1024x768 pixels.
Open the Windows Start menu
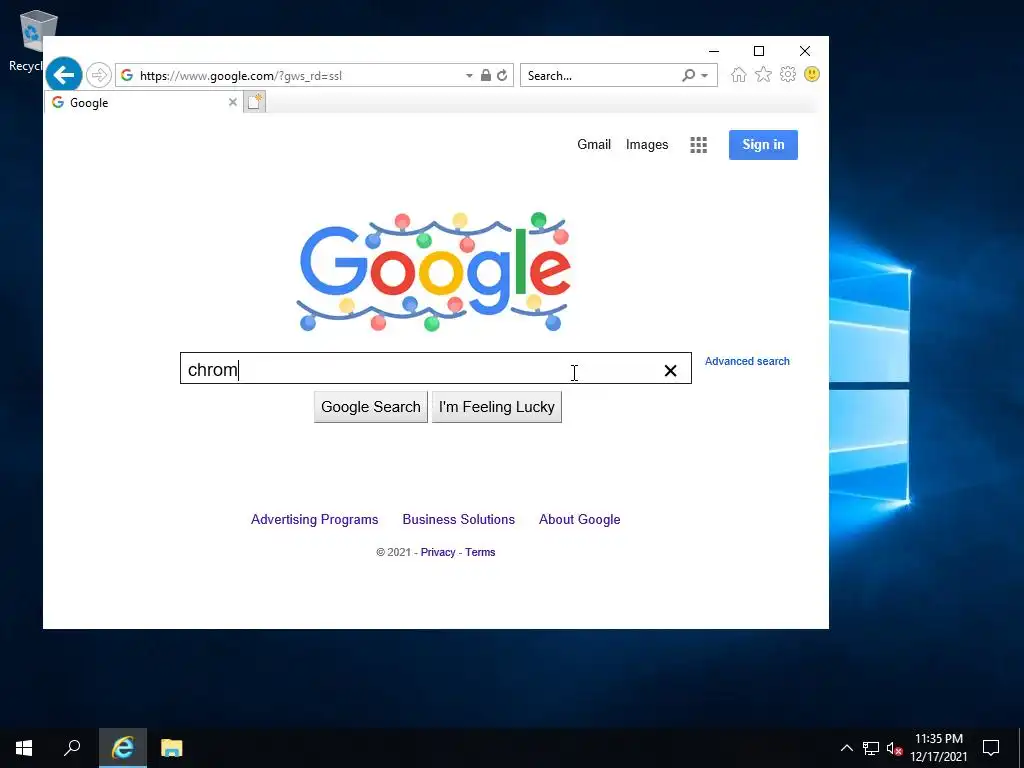click(x=24, y=748)
